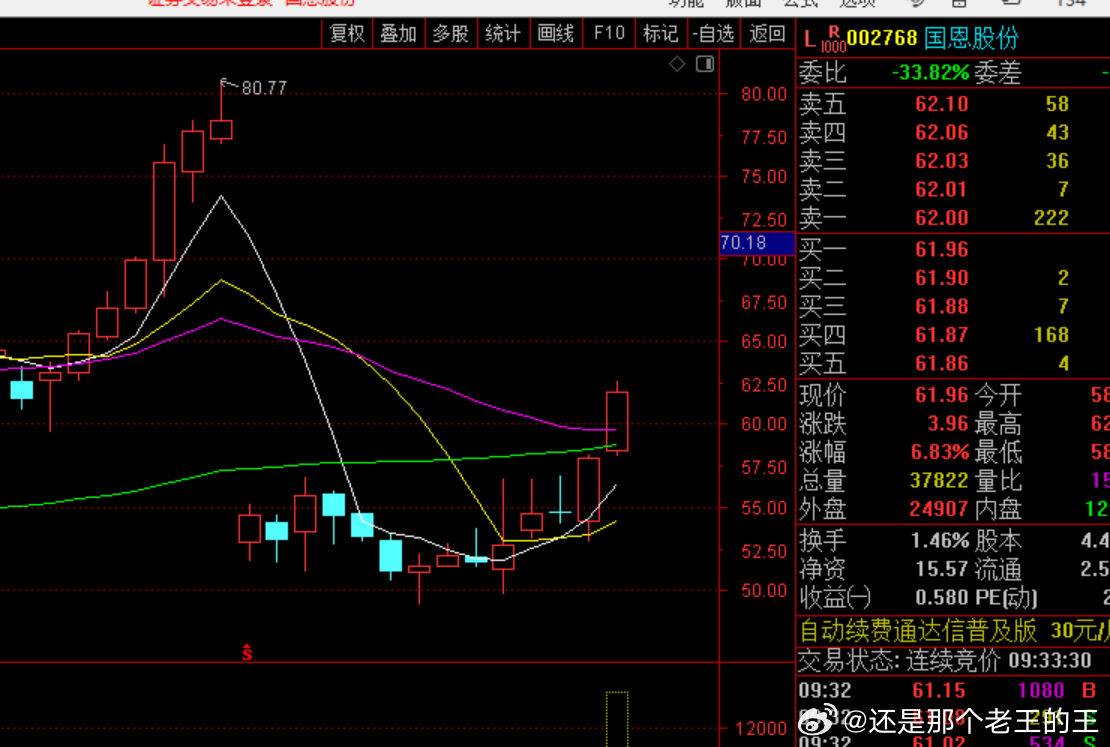Click the 卖三 price 62.03
Screen dimensions: 1110x747
tap(942, 161)
